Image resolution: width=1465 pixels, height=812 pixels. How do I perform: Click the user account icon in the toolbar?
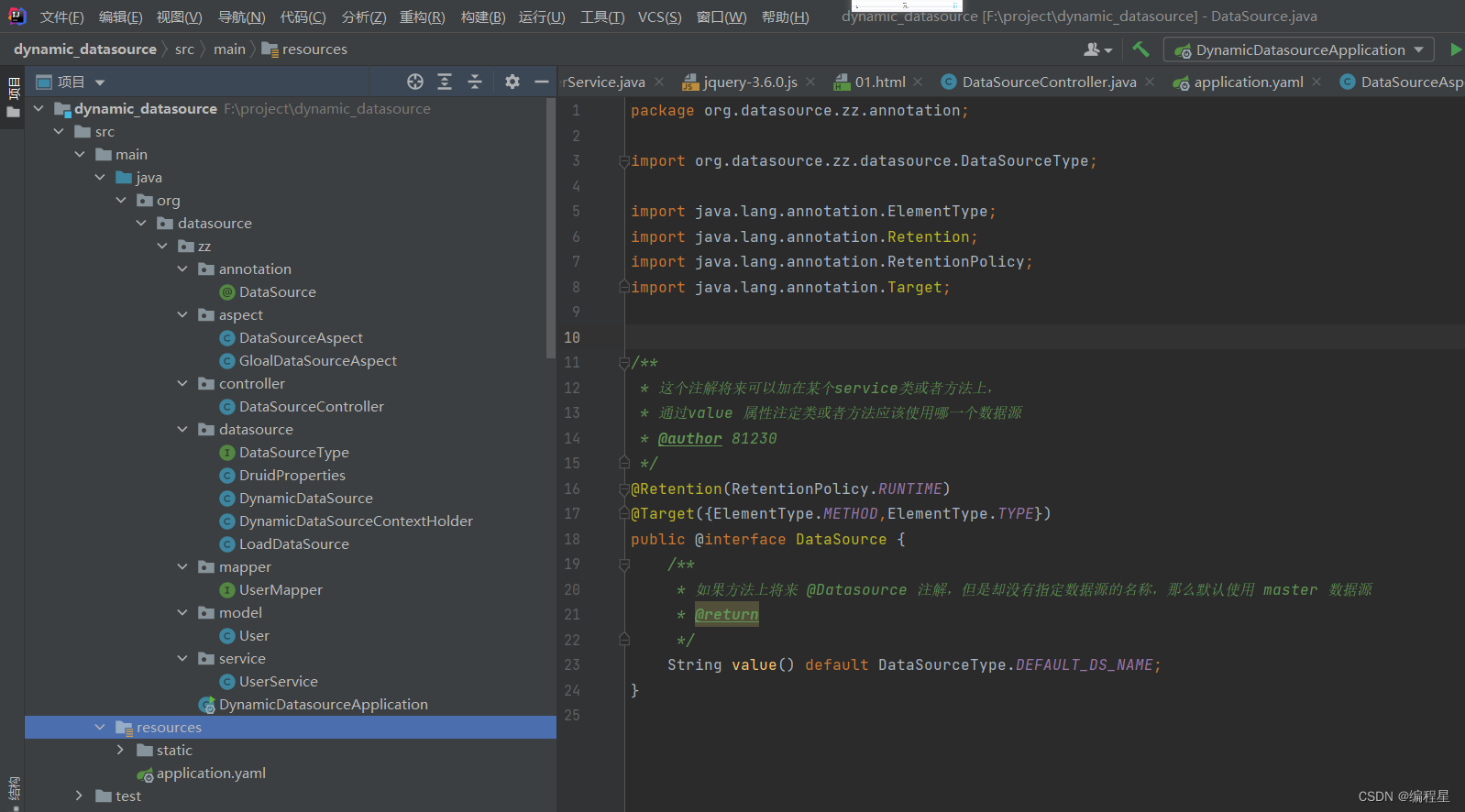(1092, 49)
